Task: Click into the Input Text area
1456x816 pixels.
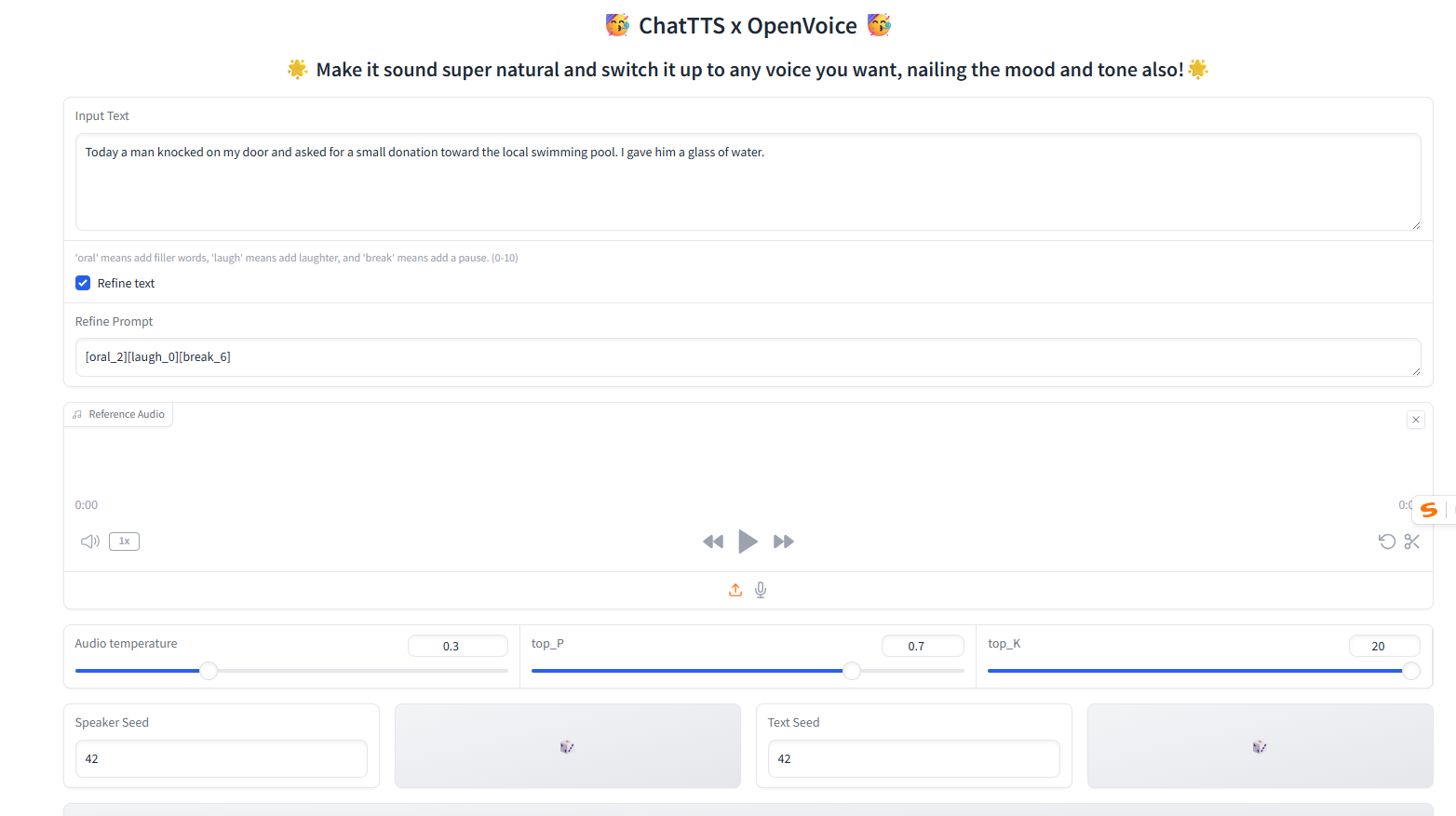Action: pyautogui.click(x=748, y=181)
